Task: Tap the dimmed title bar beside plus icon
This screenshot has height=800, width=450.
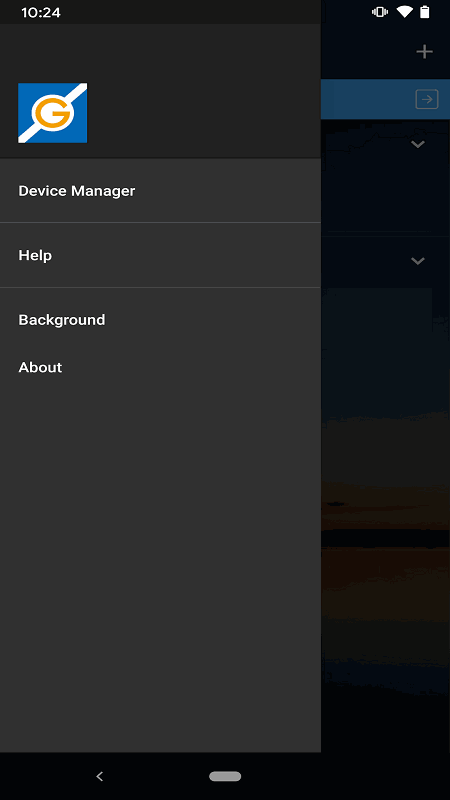Action: (x=365, y=52)
